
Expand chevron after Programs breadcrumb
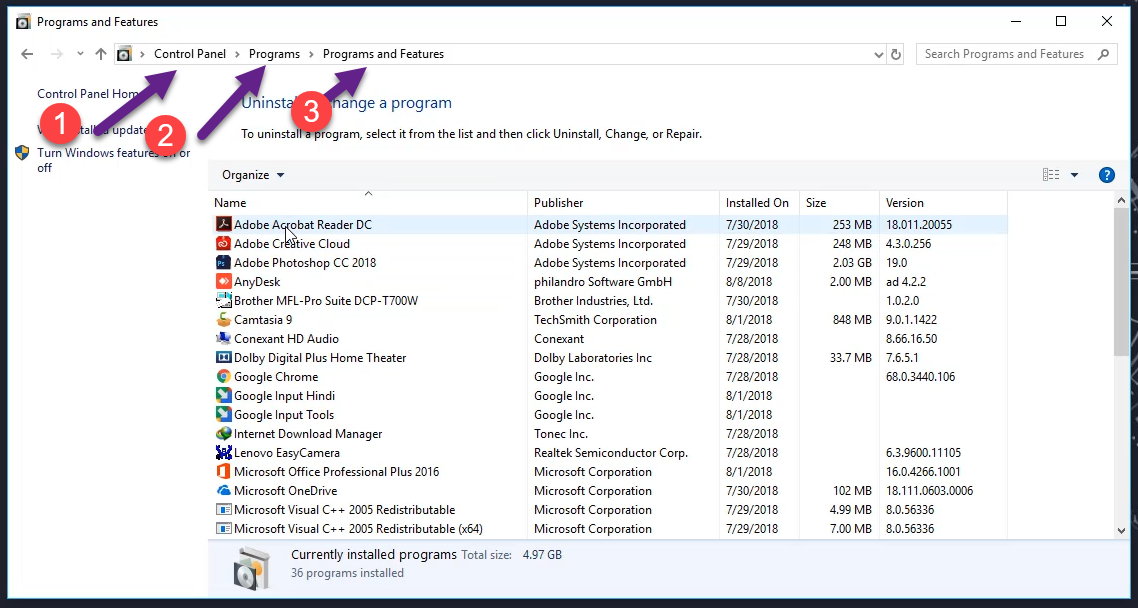point(311,54)
